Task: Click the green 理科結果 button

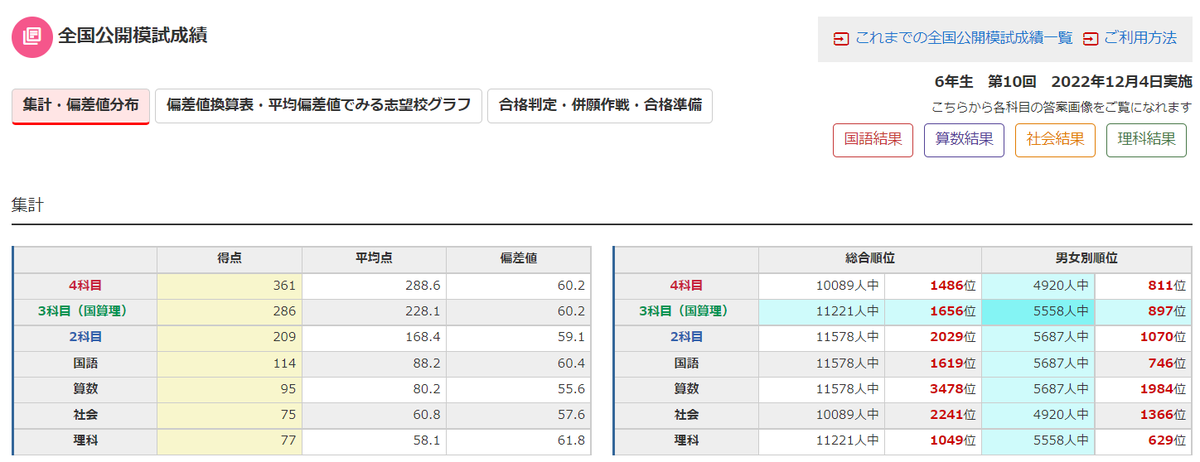Action: [1146, 140]
